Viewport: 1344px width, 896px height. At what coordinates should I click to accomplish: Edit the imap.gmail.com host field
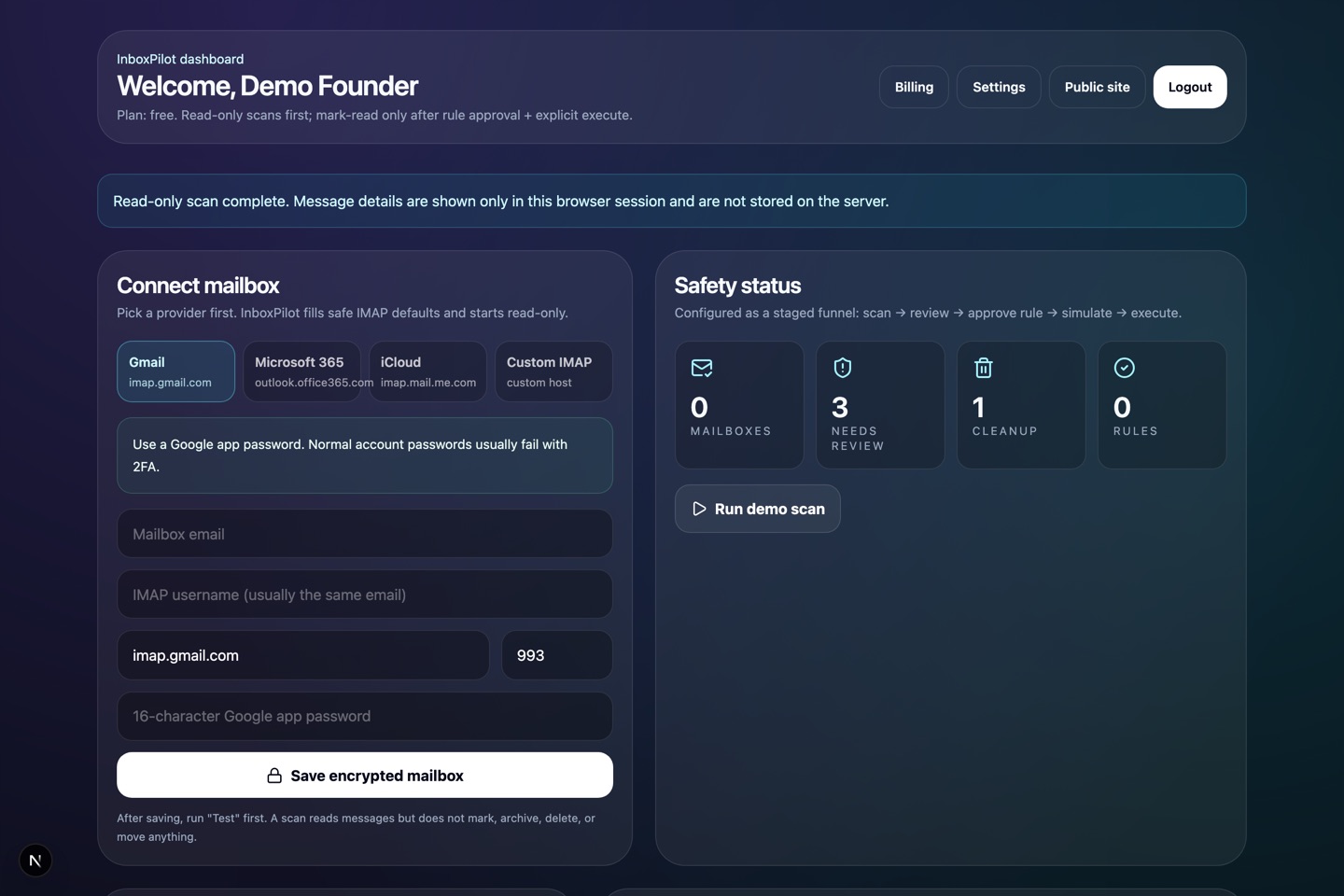303,655
